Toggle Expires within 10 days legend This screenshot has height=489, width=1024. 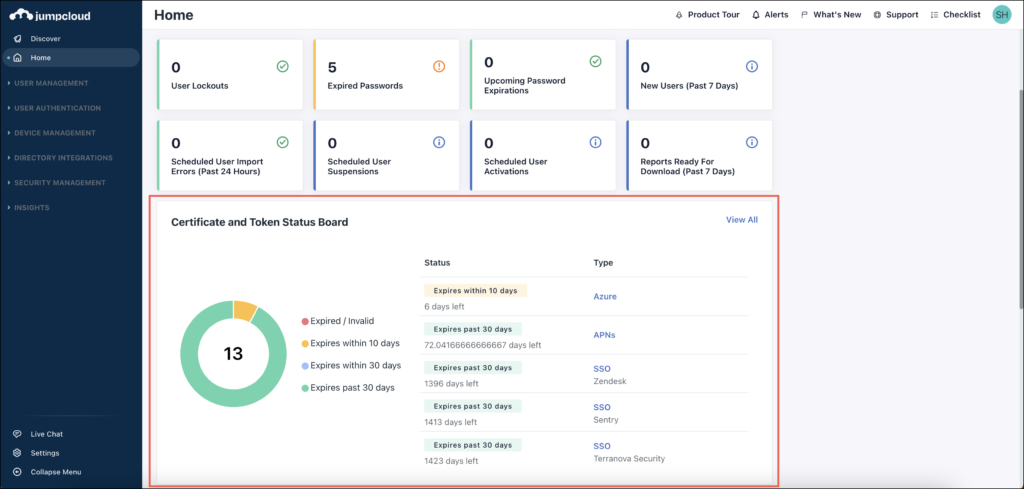(x=350, y=343)
